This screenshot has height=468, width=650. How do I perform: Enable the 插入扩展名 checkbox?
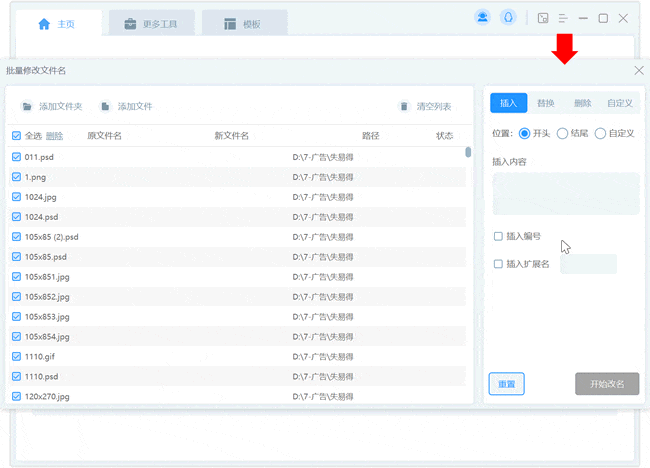coord(499,264)
